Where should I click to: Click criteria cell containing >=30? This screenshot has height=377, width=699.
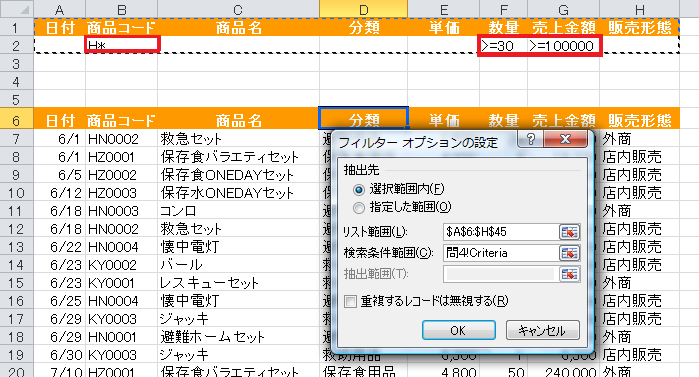point(504,45)
